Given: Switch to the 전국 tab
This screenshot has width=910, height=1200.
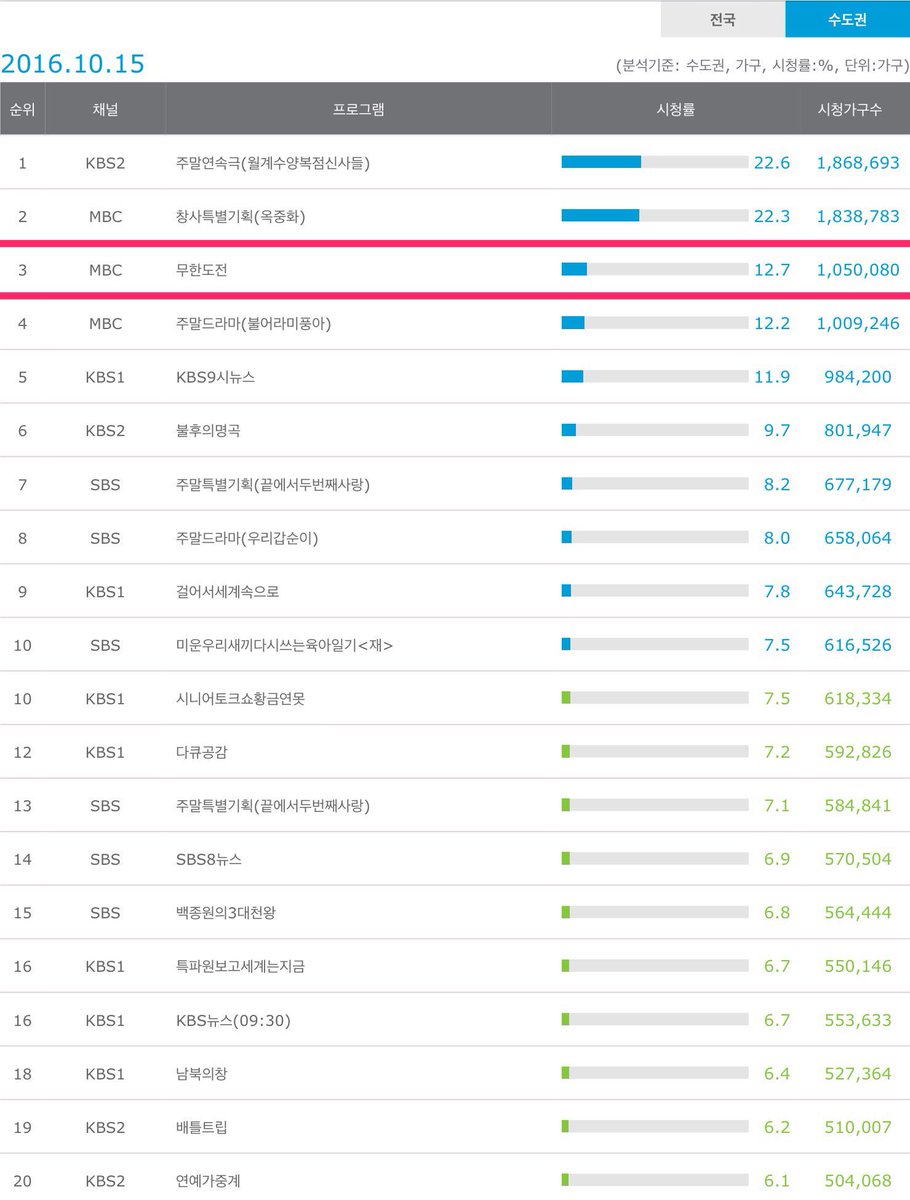Looking at the screenshot, I should tap(722, 19).
